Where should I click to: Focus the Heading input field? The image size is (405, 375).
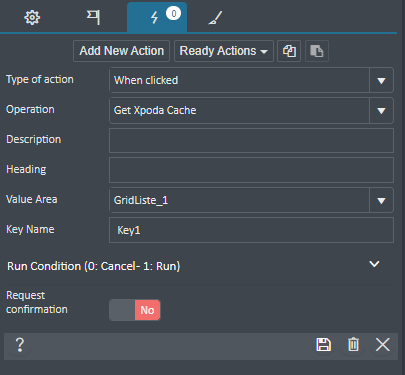251,170
